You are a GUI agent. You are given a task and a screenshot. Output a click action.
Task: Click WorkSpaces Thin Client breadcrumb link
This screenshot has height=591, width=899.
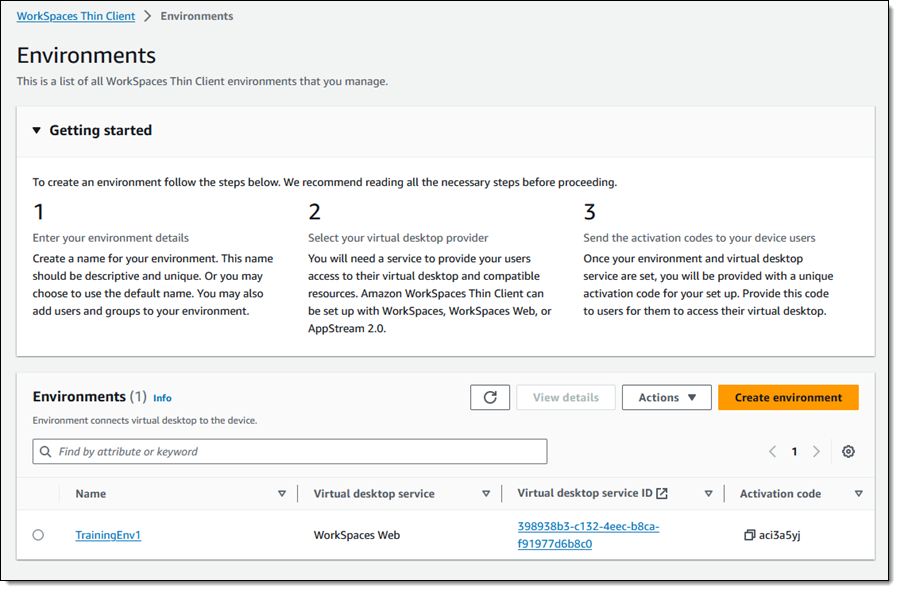pos(76,16)
